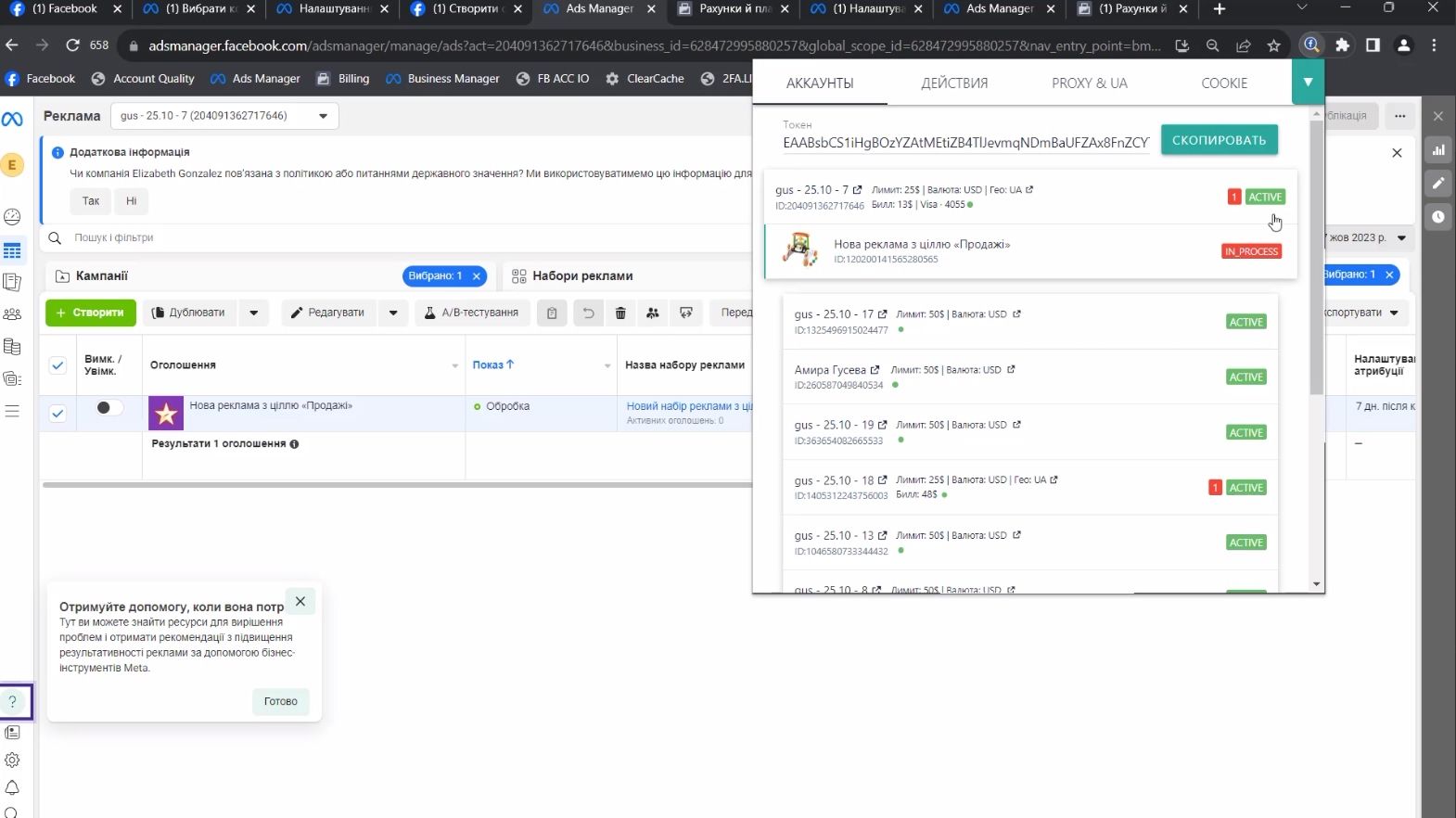The width and height of the screenshot is (1456, 818).
Task: Click the Undo arrow in ads toolbar
Action: (588, 313)
